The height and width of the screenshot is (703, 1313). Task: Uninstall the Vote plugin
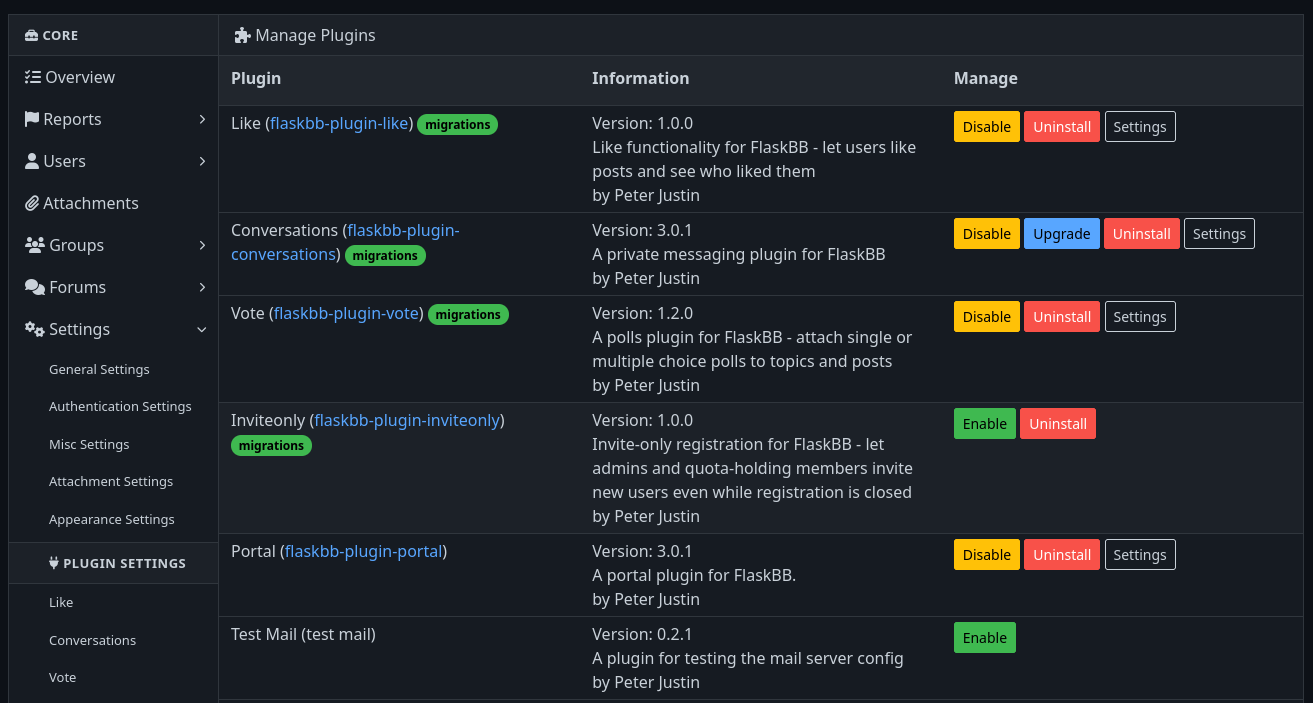pos(1062,317)
